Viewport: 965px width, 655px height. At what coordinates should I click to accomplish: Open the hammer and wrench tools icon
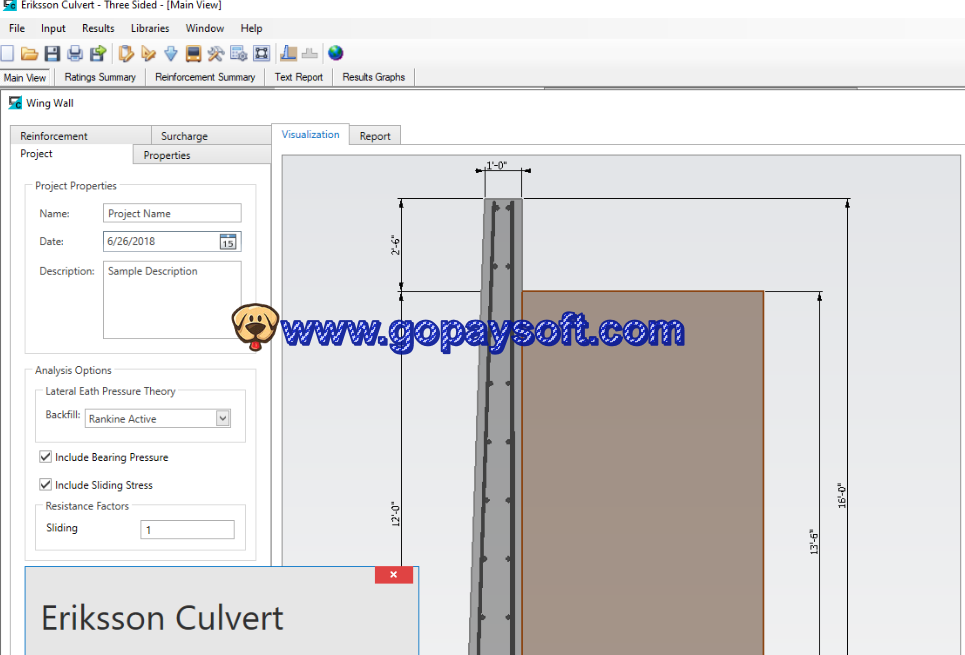(216, 53)
